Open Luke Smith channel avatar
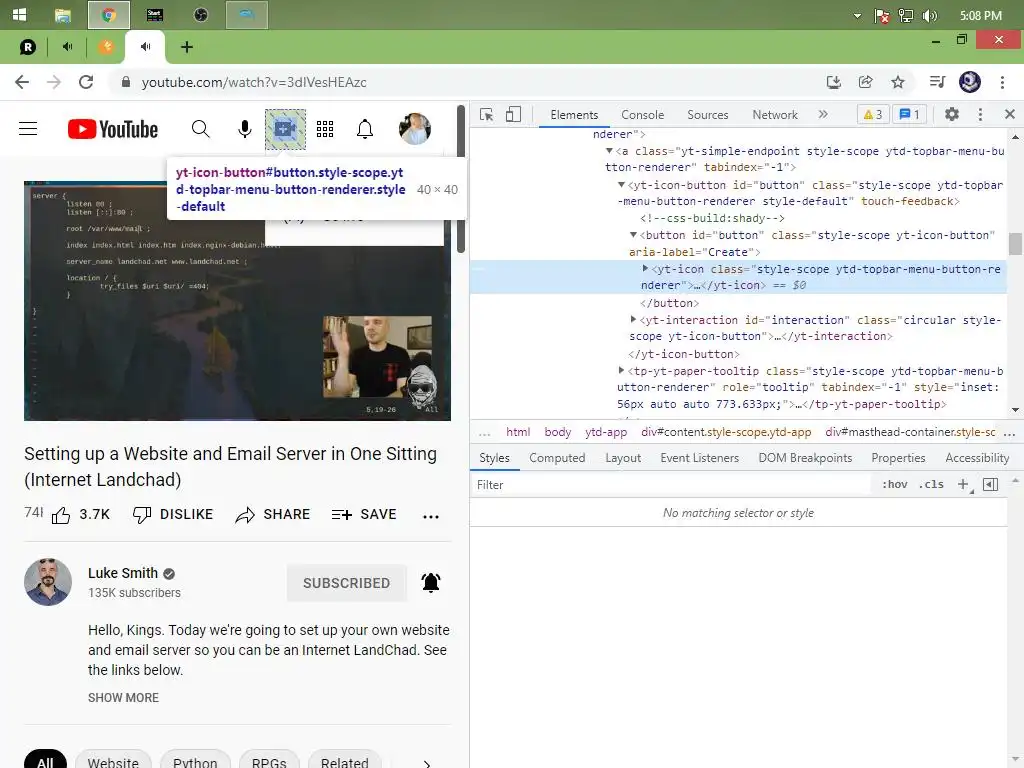The image size is (1024, 768). (48, 582)
